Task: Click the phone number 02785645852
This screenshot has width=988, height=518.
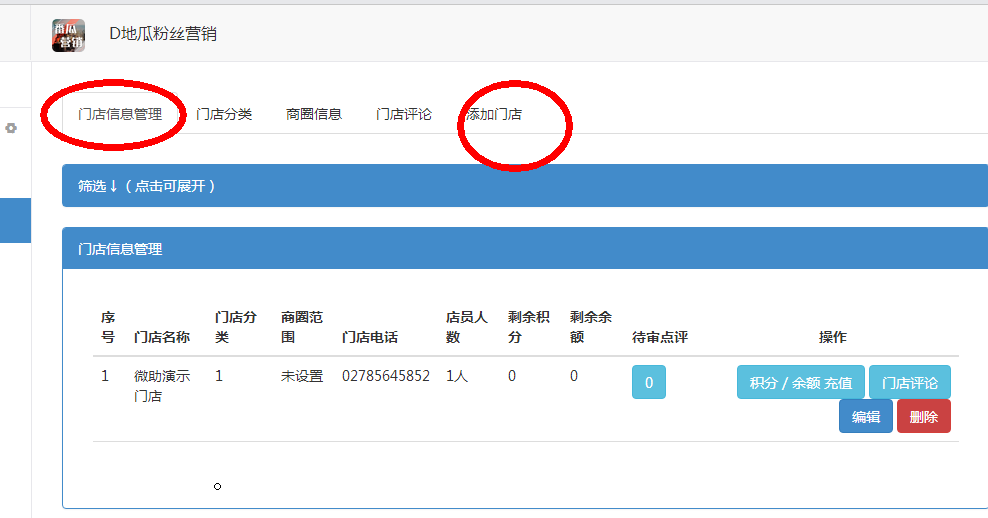Action: click(x=386, y=376)
